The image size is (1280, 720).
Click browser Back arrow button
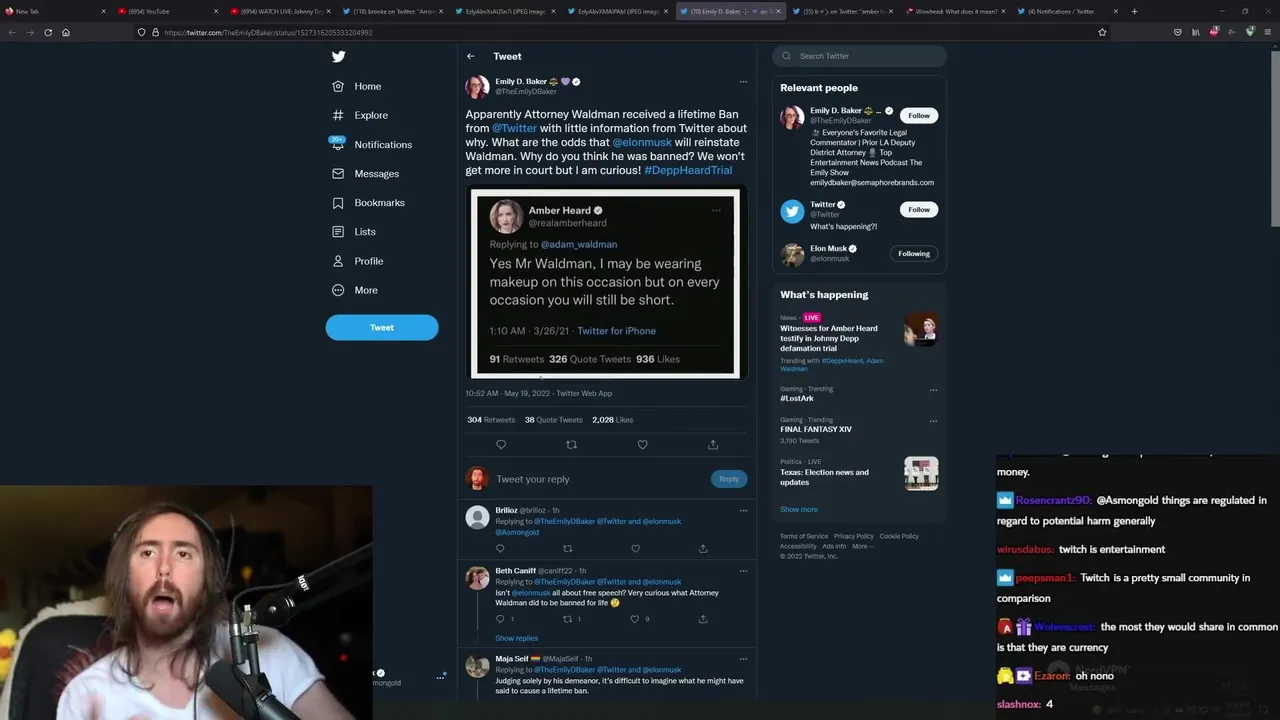click(12, 32)
